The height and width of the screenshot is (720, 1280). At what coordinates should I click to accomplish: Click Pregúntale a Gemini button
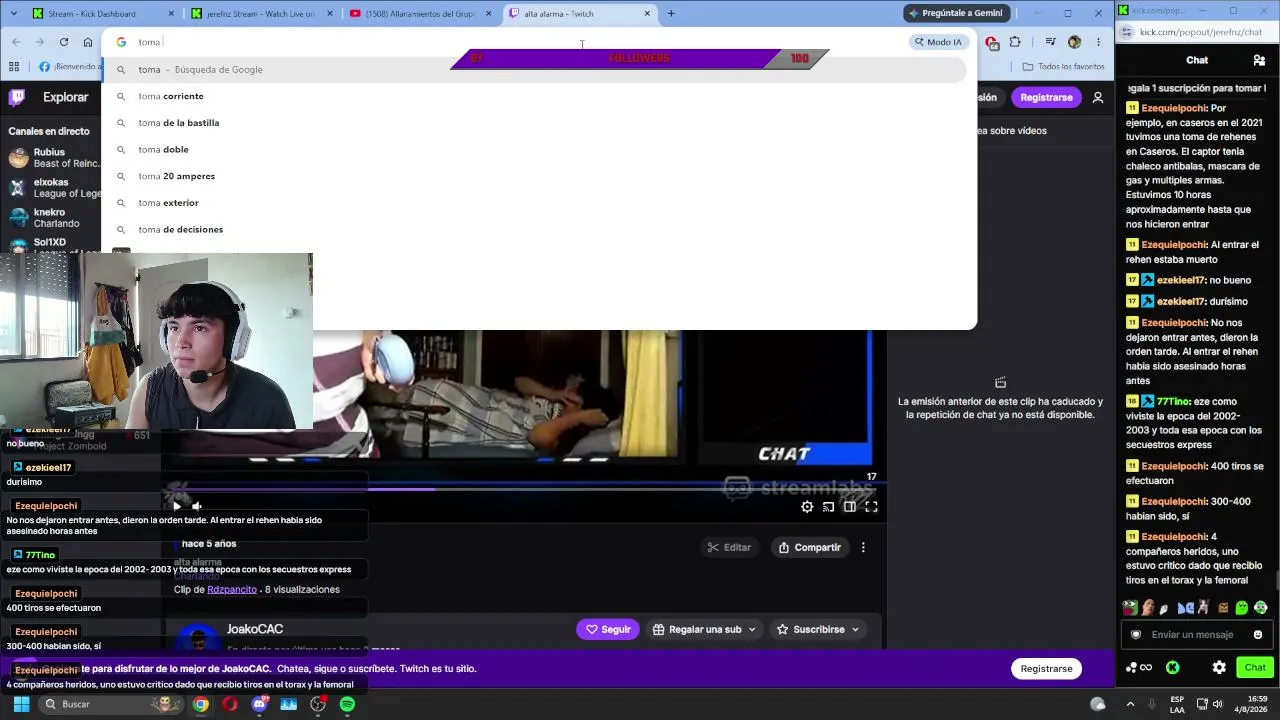coord(955,13)
